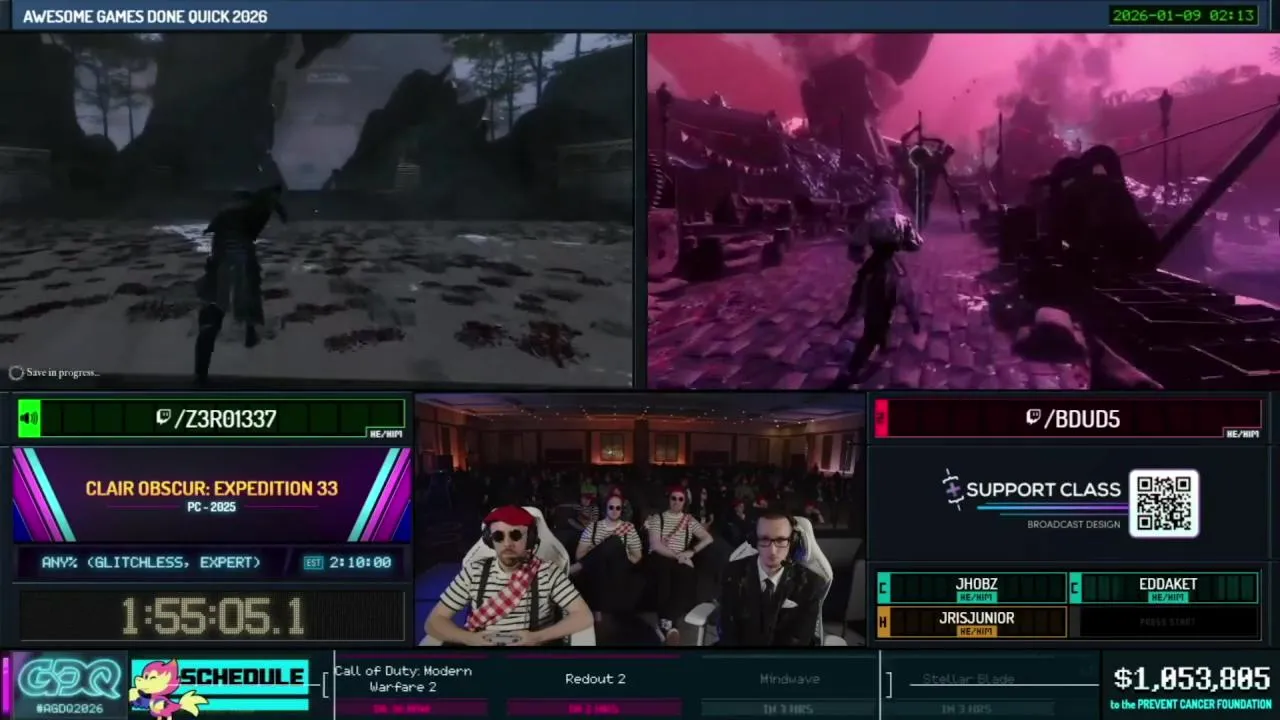1280x720 pixels.
Task: Click the left gameplay feed of Z3R01337
Action: pyautogui.click(x=316, y=211)
